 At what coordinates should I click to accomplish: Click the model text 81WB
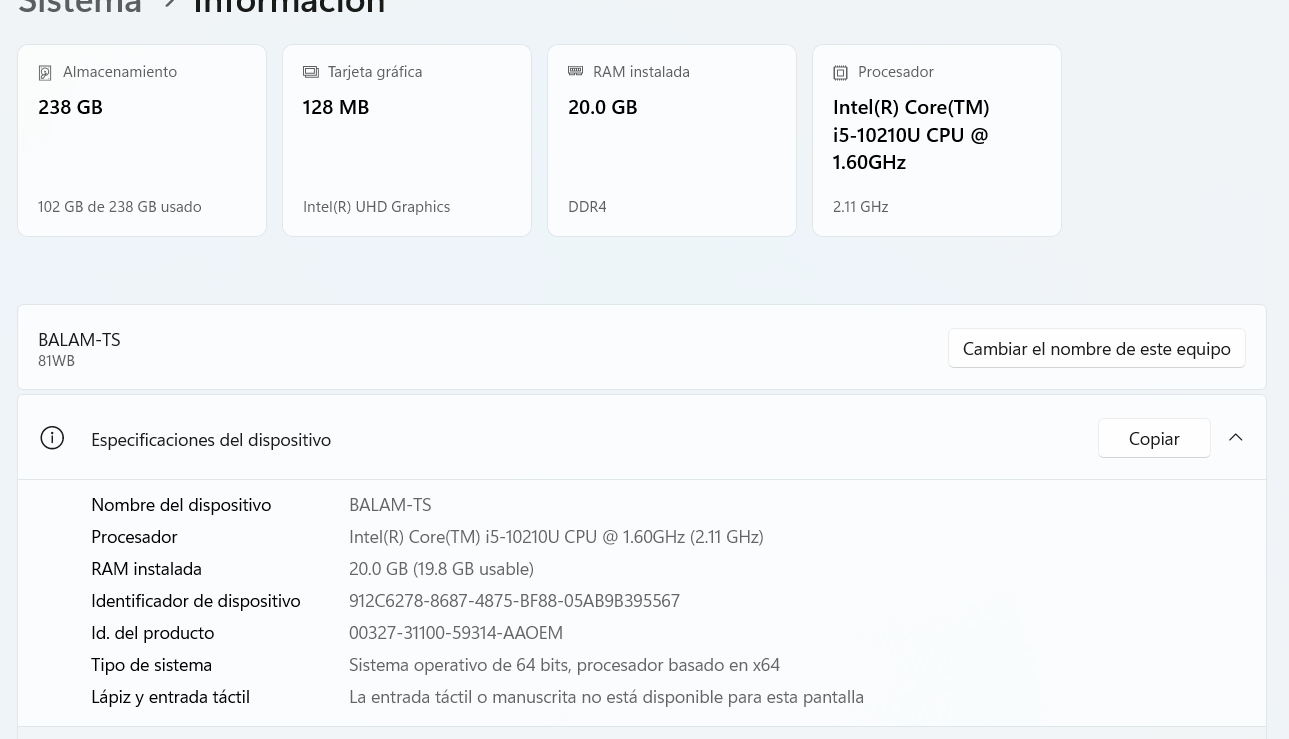pos(56,361)
